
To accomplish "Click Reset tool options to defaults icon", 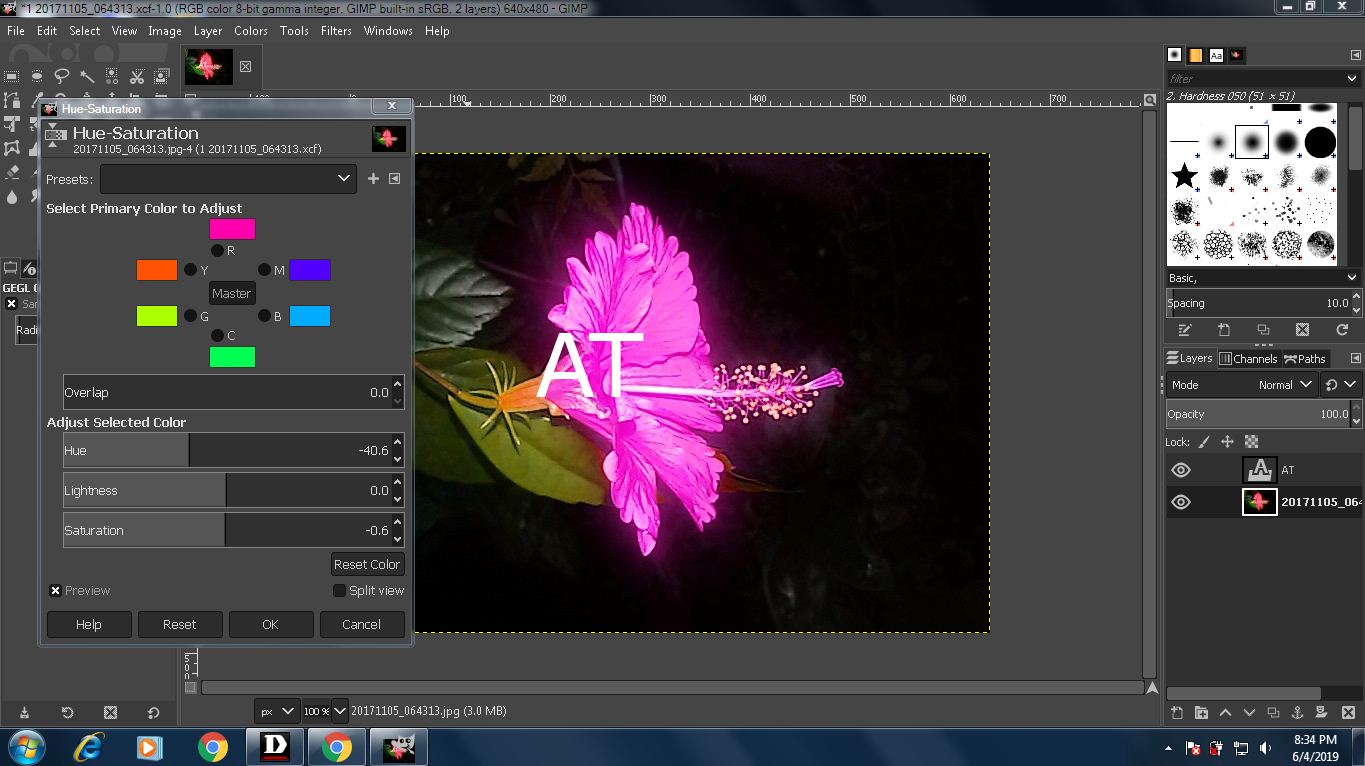I will pos(153,713).
